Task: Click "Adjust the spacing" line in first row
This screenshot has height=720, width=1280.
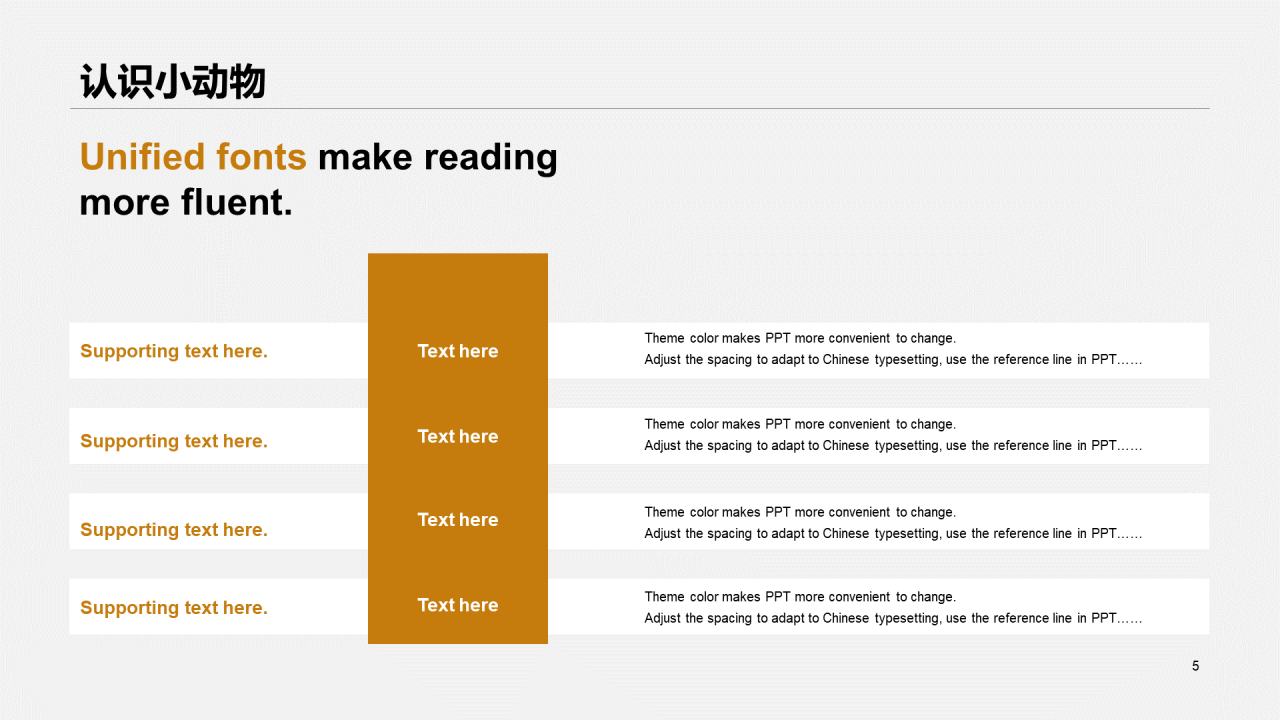Action: click(x=893, y=360)
